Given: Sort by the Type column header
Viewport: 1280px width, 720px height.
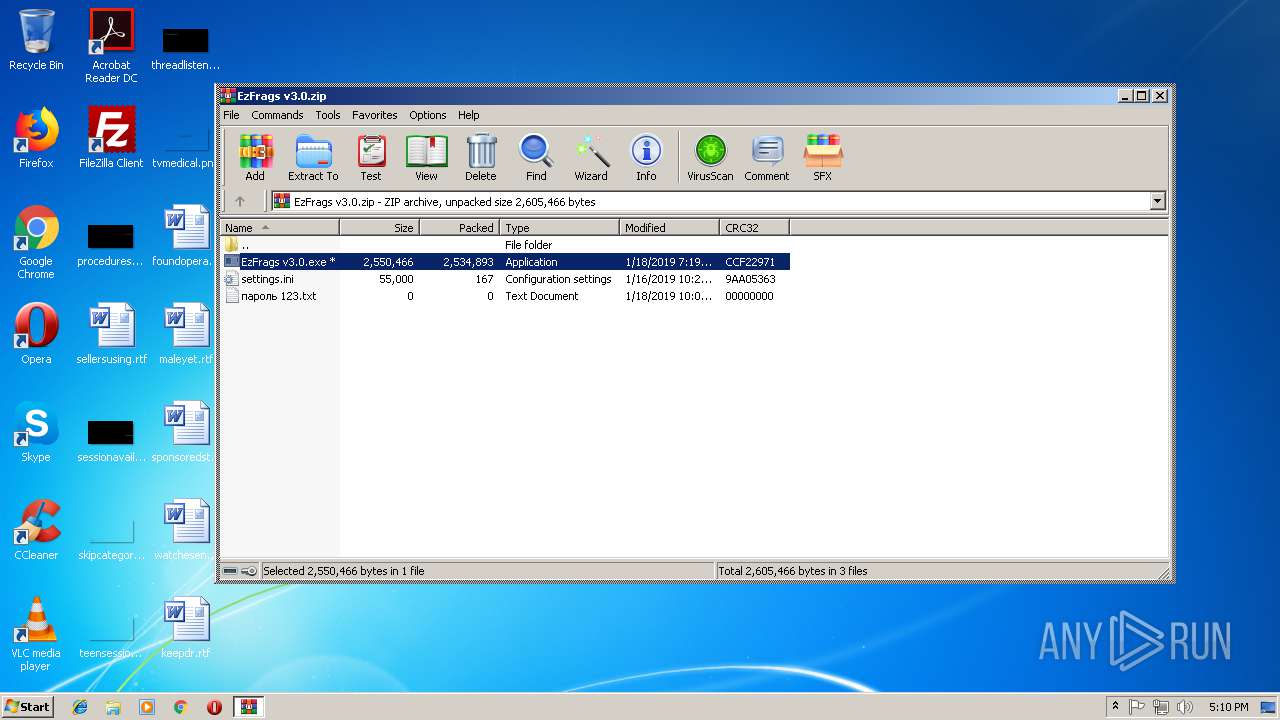Looking at the screenshot, I should [x=559, y=228].
